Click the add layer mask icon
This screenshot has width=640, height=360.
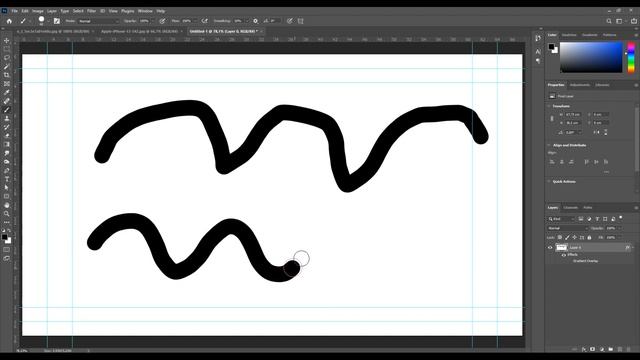click(x=593, y=349)
